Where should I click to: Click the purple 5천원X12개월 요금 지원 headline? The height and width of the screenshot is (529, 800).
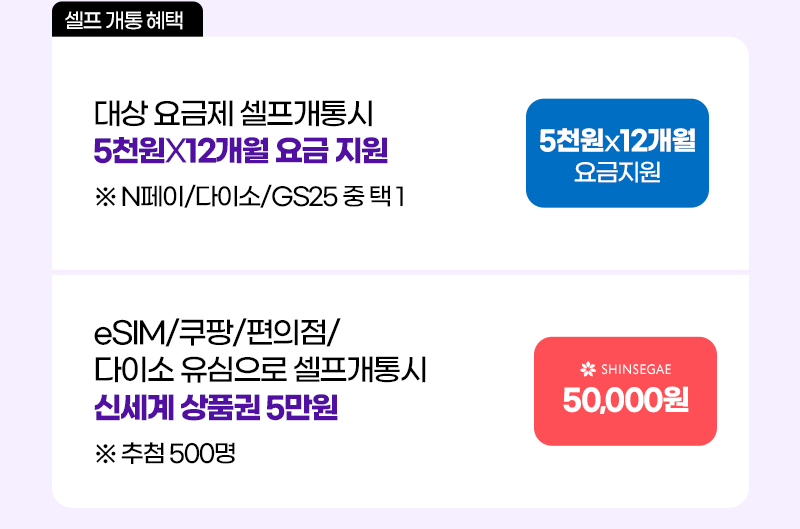coord(241,150)
